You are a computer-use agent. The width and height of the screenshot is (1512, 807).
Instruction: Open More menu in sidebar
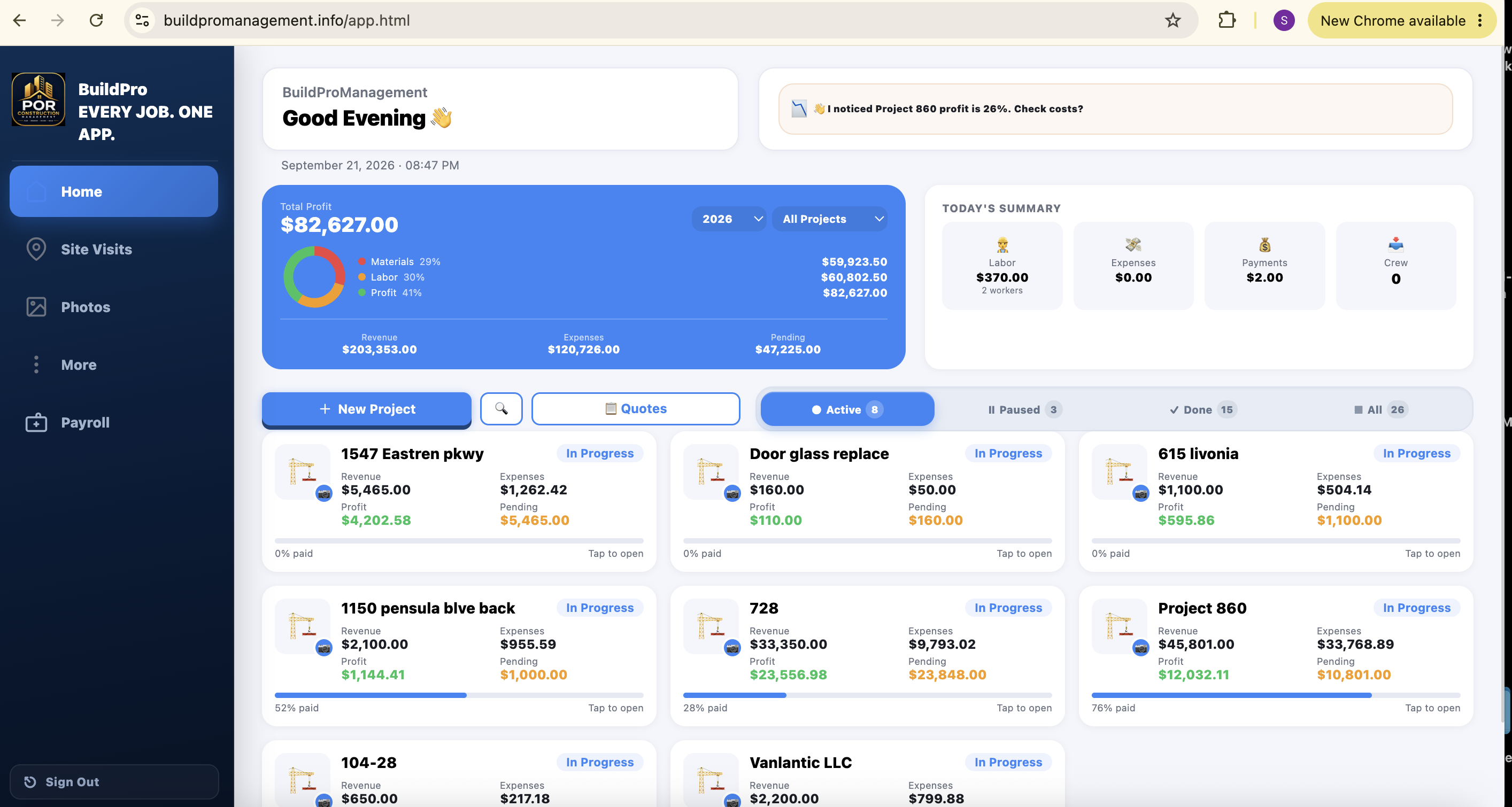(114, 364)
